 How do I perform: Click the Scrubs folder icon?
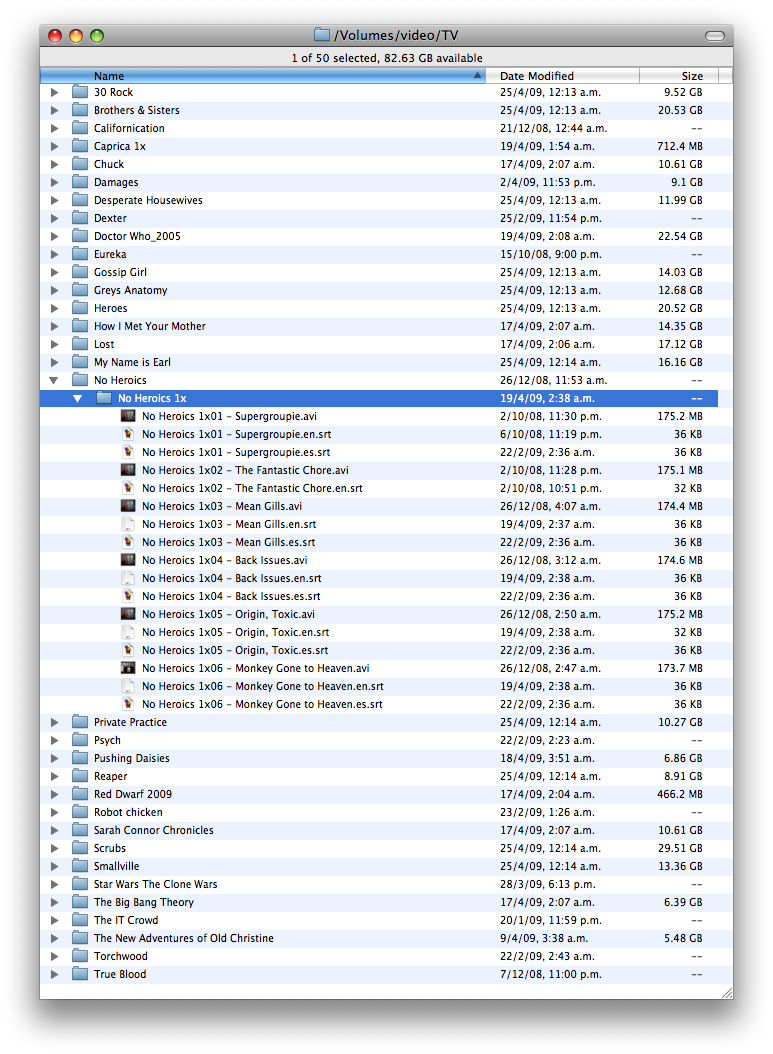coord(80,848)
